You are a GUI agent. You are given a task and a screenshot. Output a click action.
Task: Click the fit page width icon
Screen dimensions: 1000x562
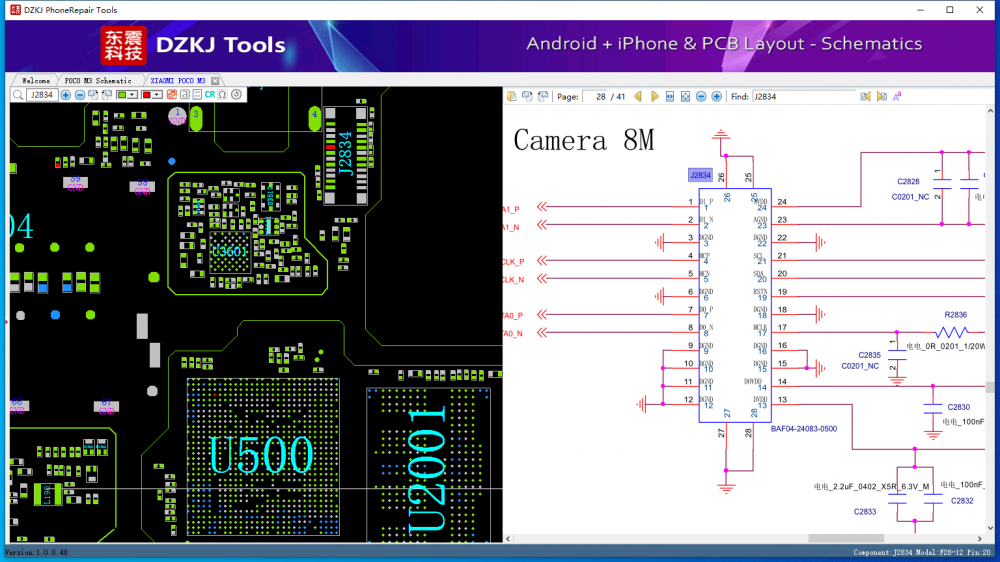pyautogui.click(x=669, y=96)
